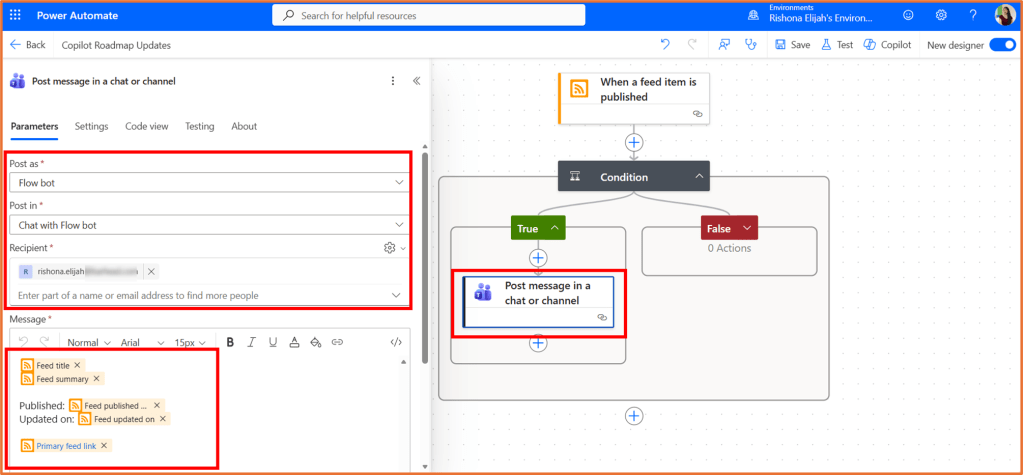Toggle underline formatting in message editor
Screen dimensions: 1023x475
click(x=273, y=342)
